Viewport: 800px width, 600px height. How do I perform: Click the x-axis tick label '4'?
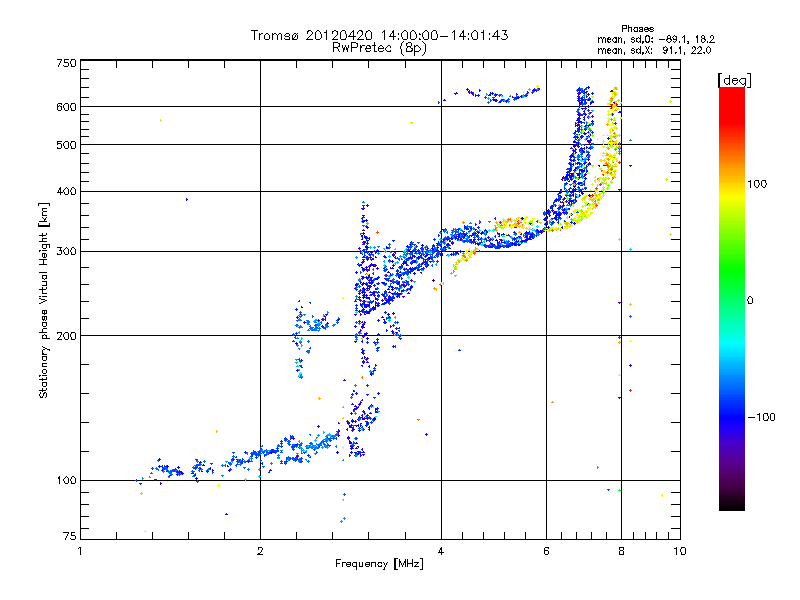[441, 551]
